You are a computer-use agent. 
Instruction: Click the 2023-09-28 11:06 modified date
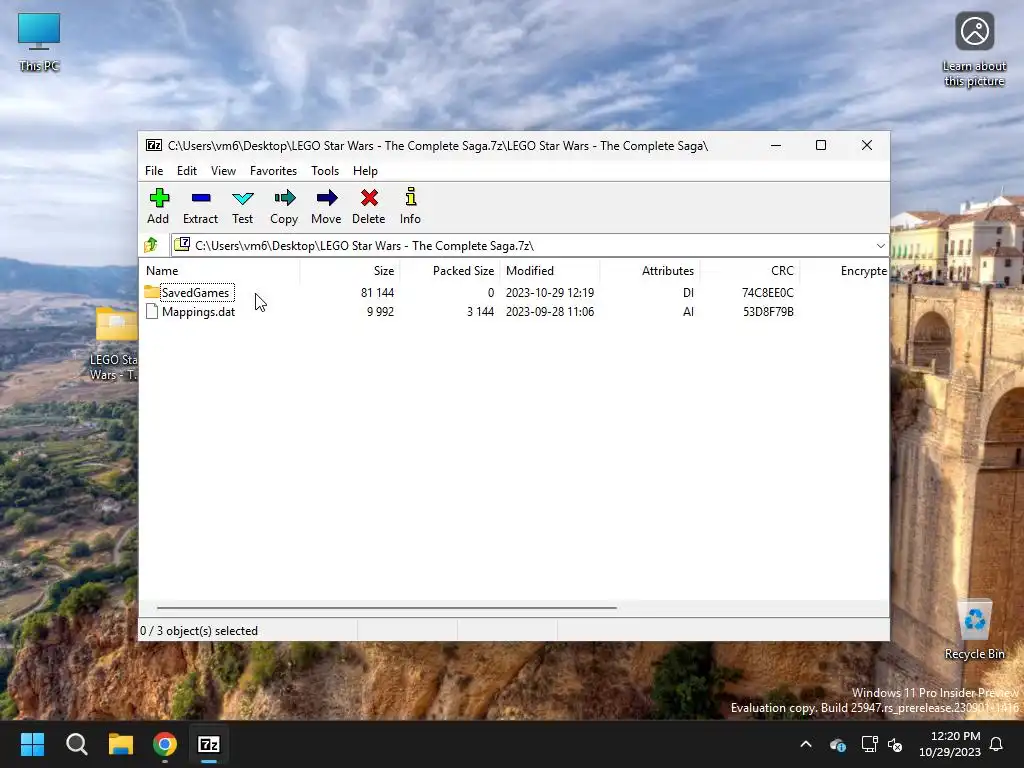[x=550, y=312]
